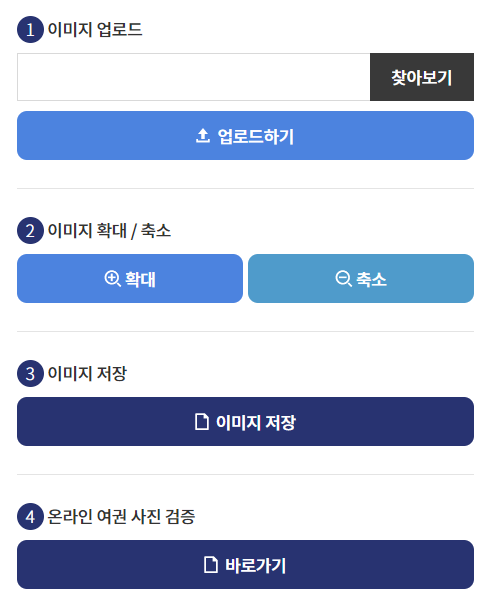Click the document icon on 이미지 저장 button

pyautogui.click(x=202, y=422)
